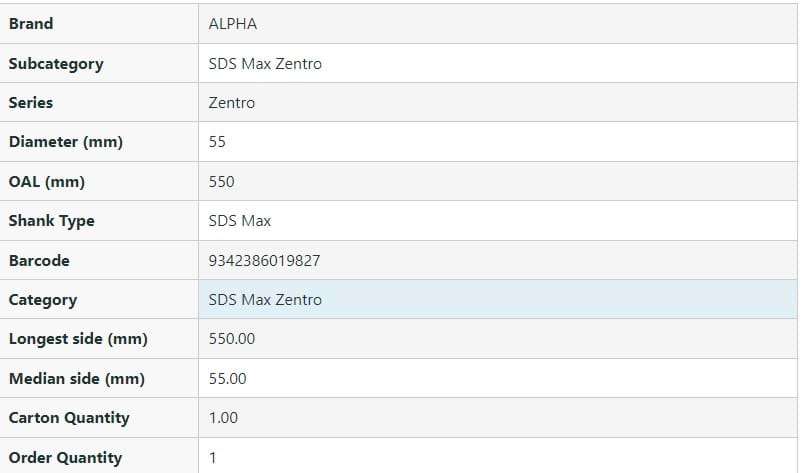Screen dimensions: 805x473
Task: Click the OAL value 550
Action: pos(221,182)
